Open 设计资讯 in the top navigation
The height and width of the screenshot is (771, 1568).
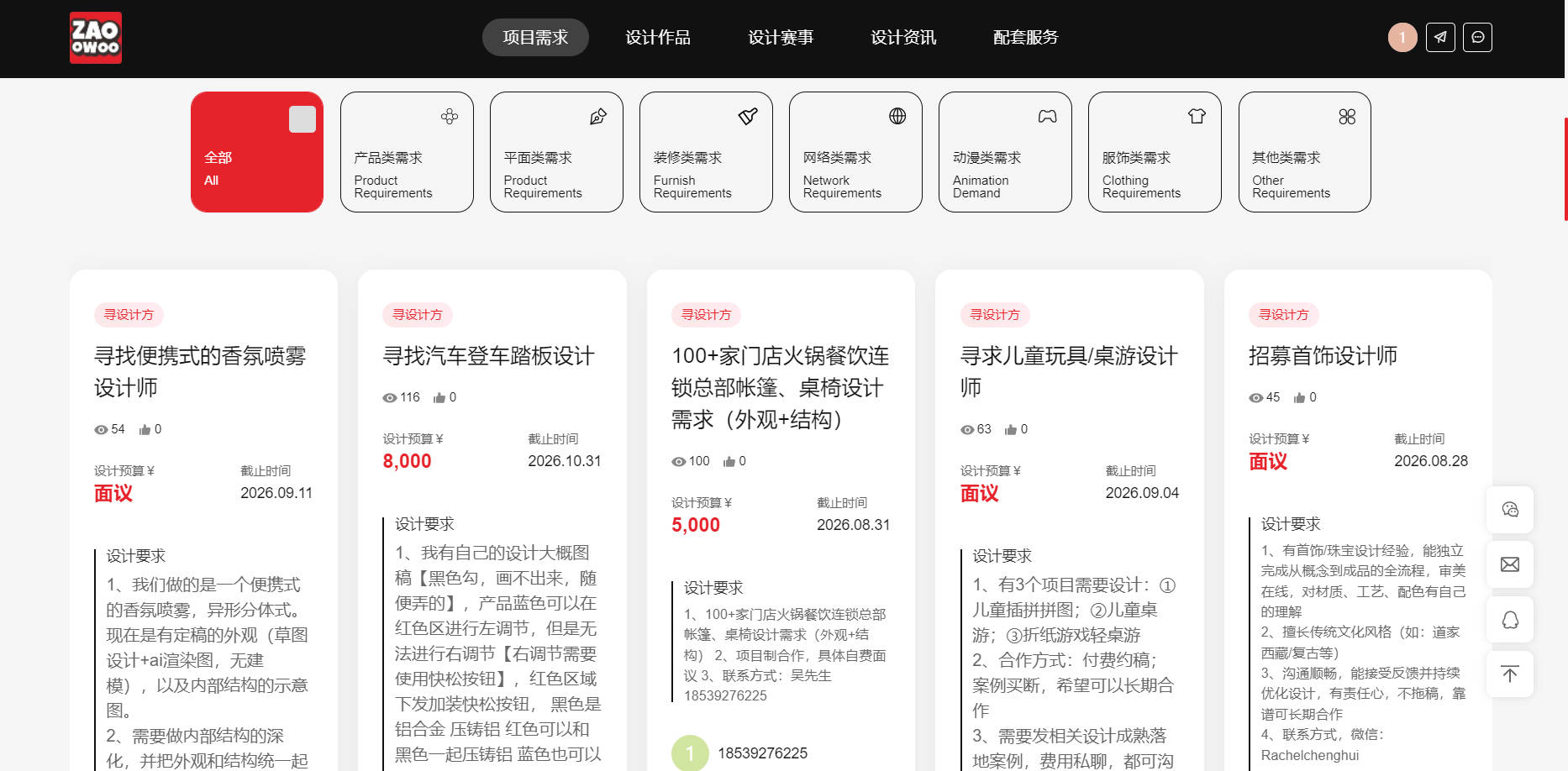(x=903, y=37)
